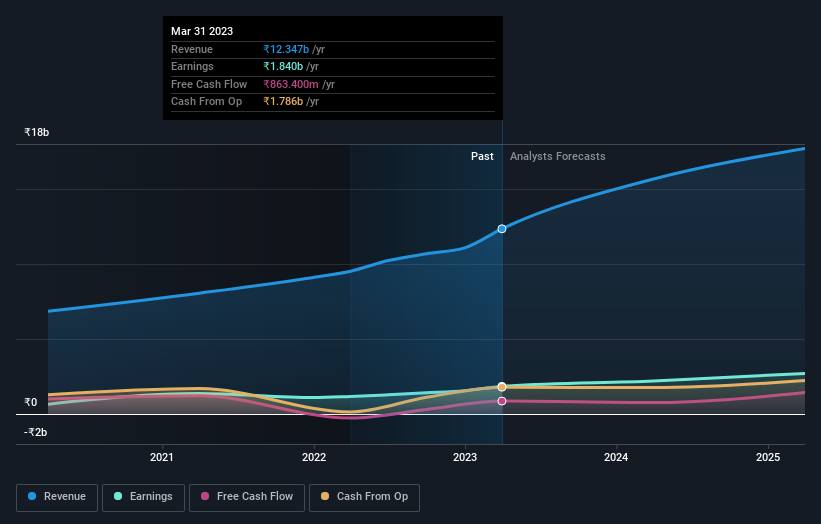Screen dimensions: 821x524
Task: Click the pink Free Cash Flow data point
Action: (x=502, y=401)
